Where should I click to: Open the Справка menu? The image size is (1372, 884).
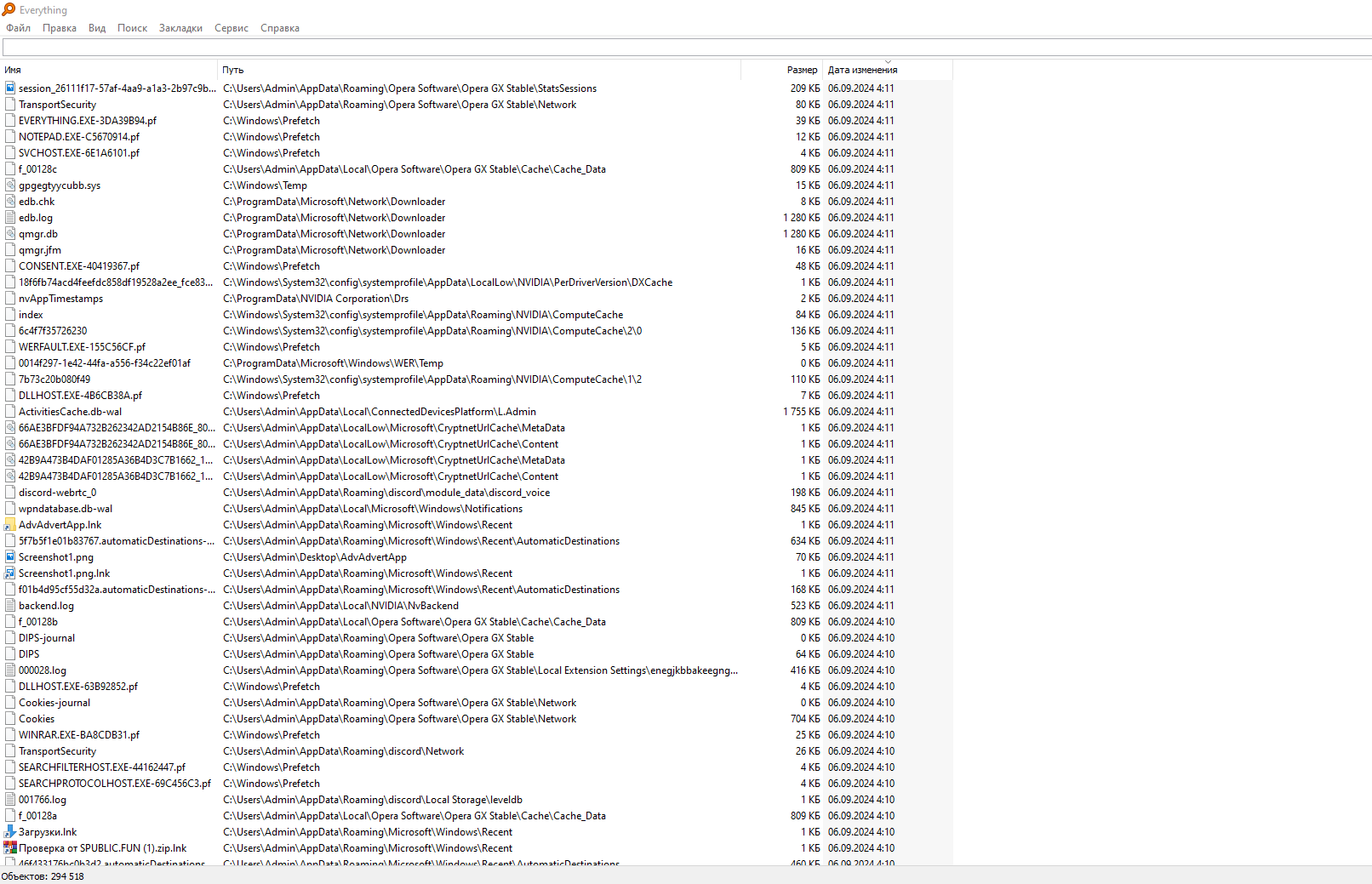pyautogui.click(x=280, y=28)
